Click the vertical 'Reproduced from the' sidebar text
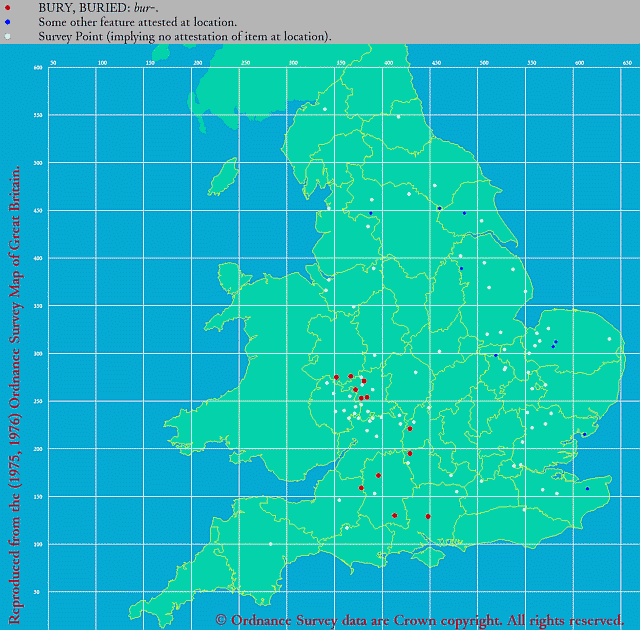The width and height of the screenshot is (640, 630). [13, 390]
